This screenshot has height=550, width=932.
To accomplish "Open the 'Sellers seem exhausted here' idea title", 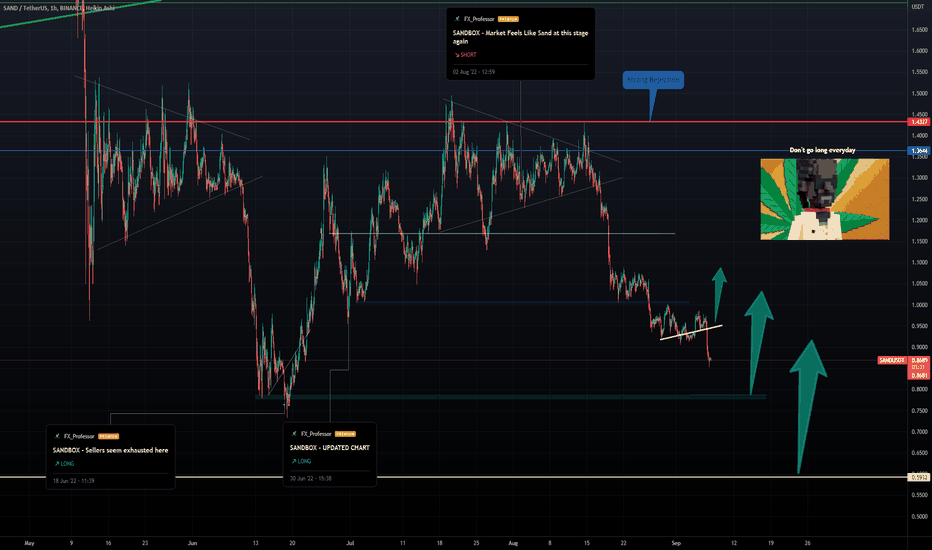I will click(x=111, y=450).
